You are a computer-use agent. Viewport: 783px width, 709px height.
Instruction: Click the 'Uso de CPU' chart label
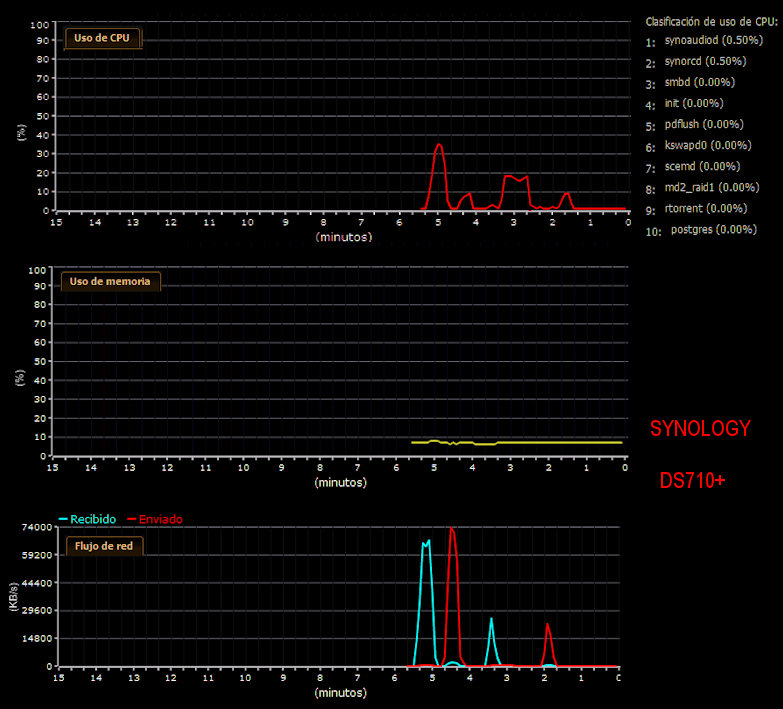pos(103,38)
